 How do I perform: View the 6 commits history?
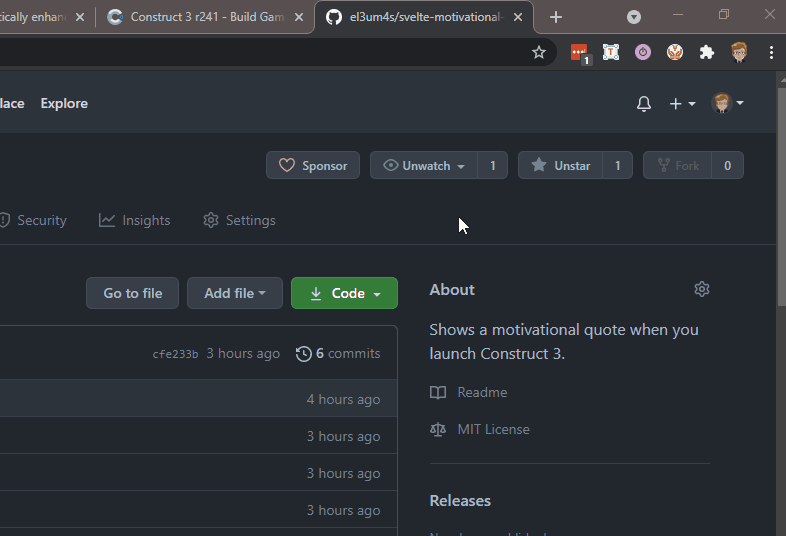(338, 353)
